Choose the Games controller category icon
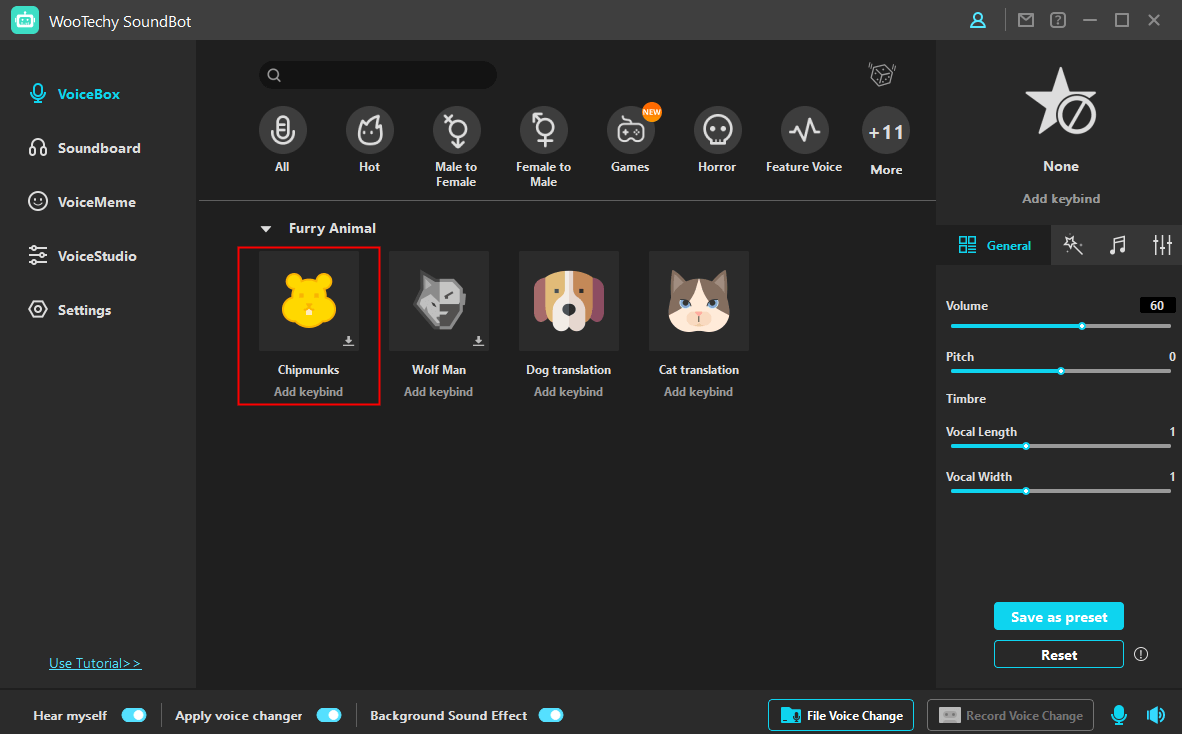This screenshot has width=1182, height=734. click(630, 130)
